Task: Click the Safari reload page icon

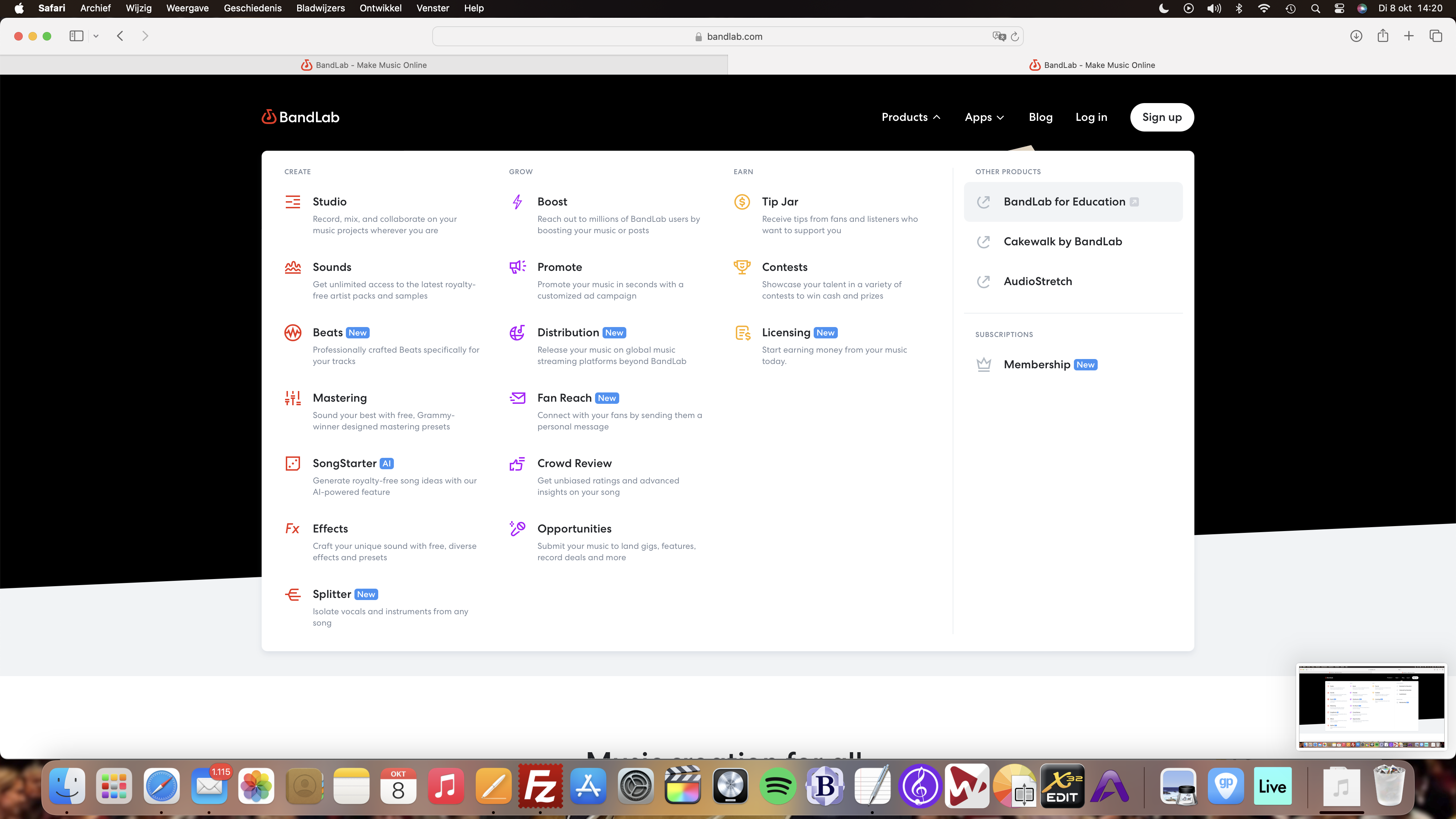Action: click(1015, 36)
